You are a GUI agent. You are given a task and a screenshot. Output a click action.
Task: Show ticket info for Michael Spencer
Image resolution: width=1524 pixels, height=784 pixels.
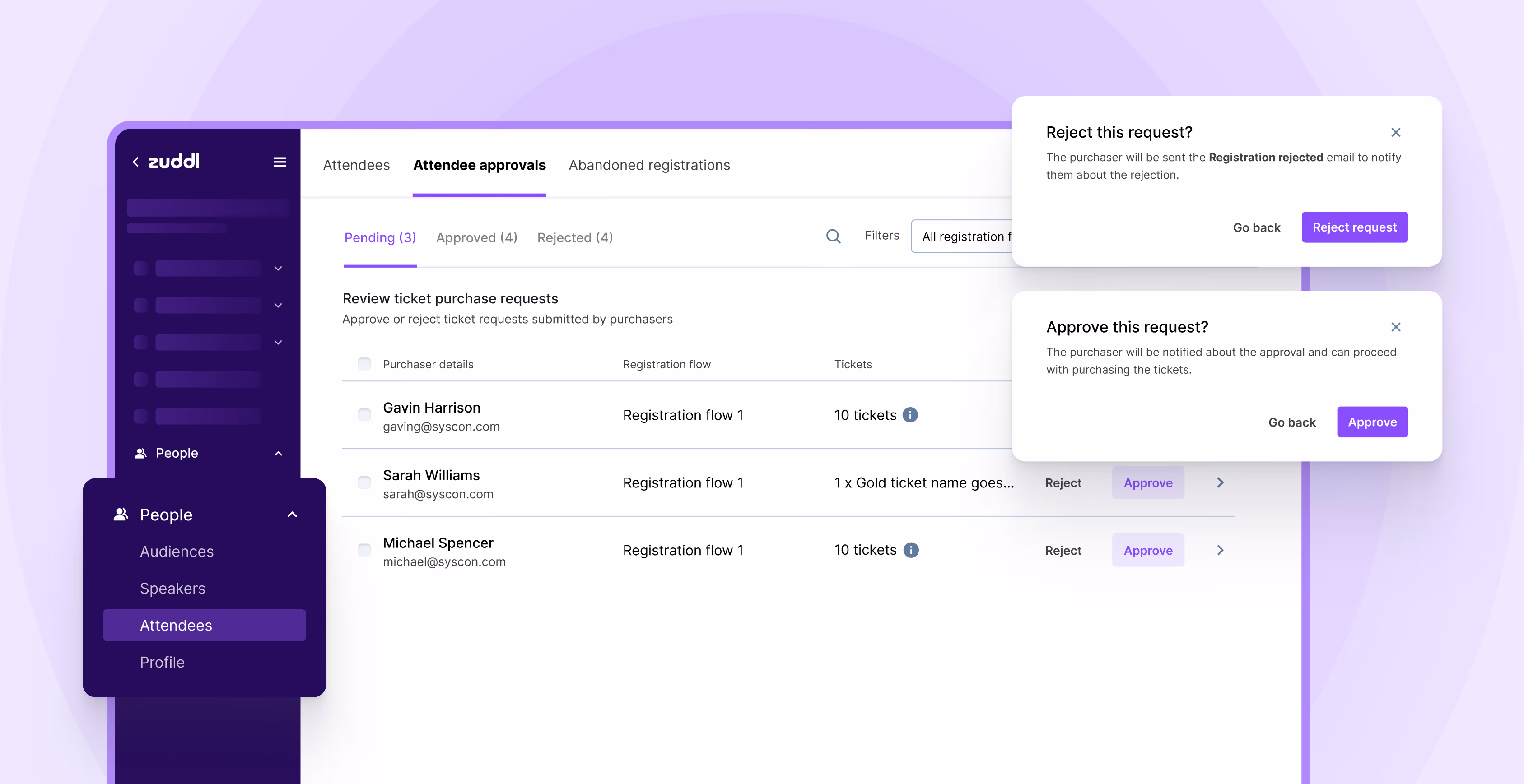point(911,551)
